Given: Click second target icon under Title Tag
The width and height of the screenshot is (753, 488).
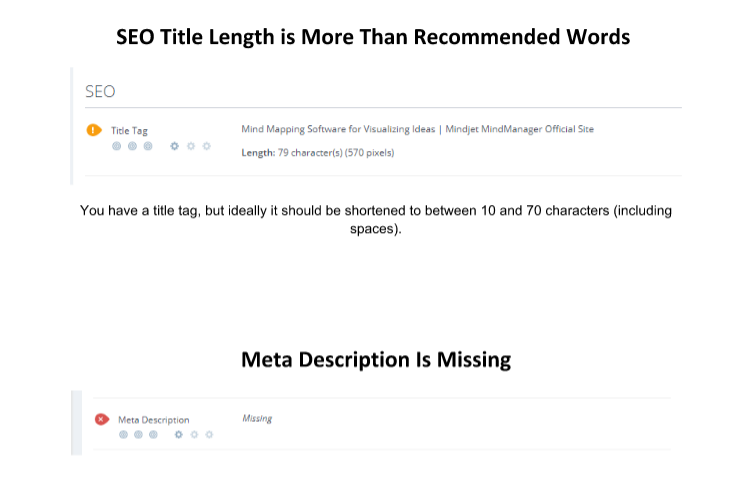Looking at the screenshot, I should pos(132,146).
